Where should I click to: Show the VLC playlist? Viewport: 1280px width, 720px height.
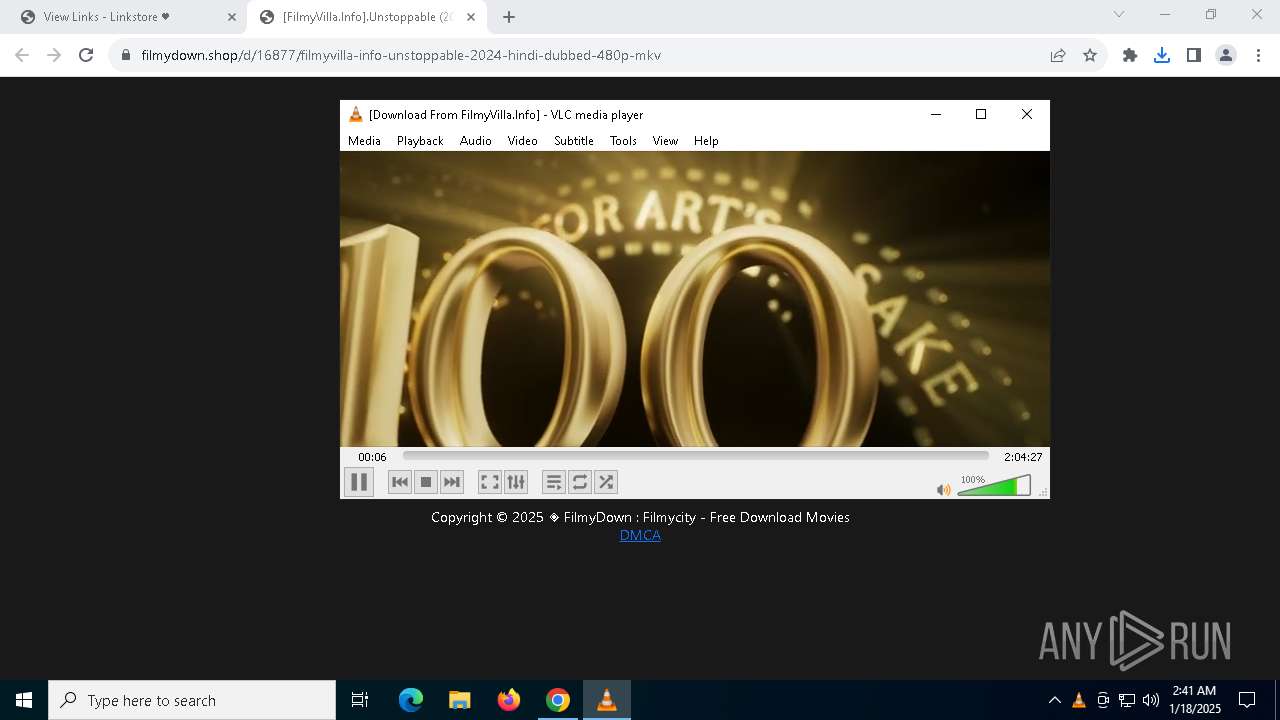coord(554,482)
